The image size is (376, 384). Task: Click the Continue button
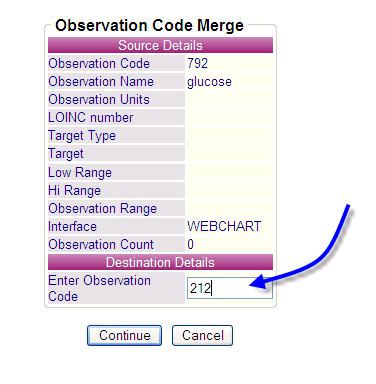124,335
